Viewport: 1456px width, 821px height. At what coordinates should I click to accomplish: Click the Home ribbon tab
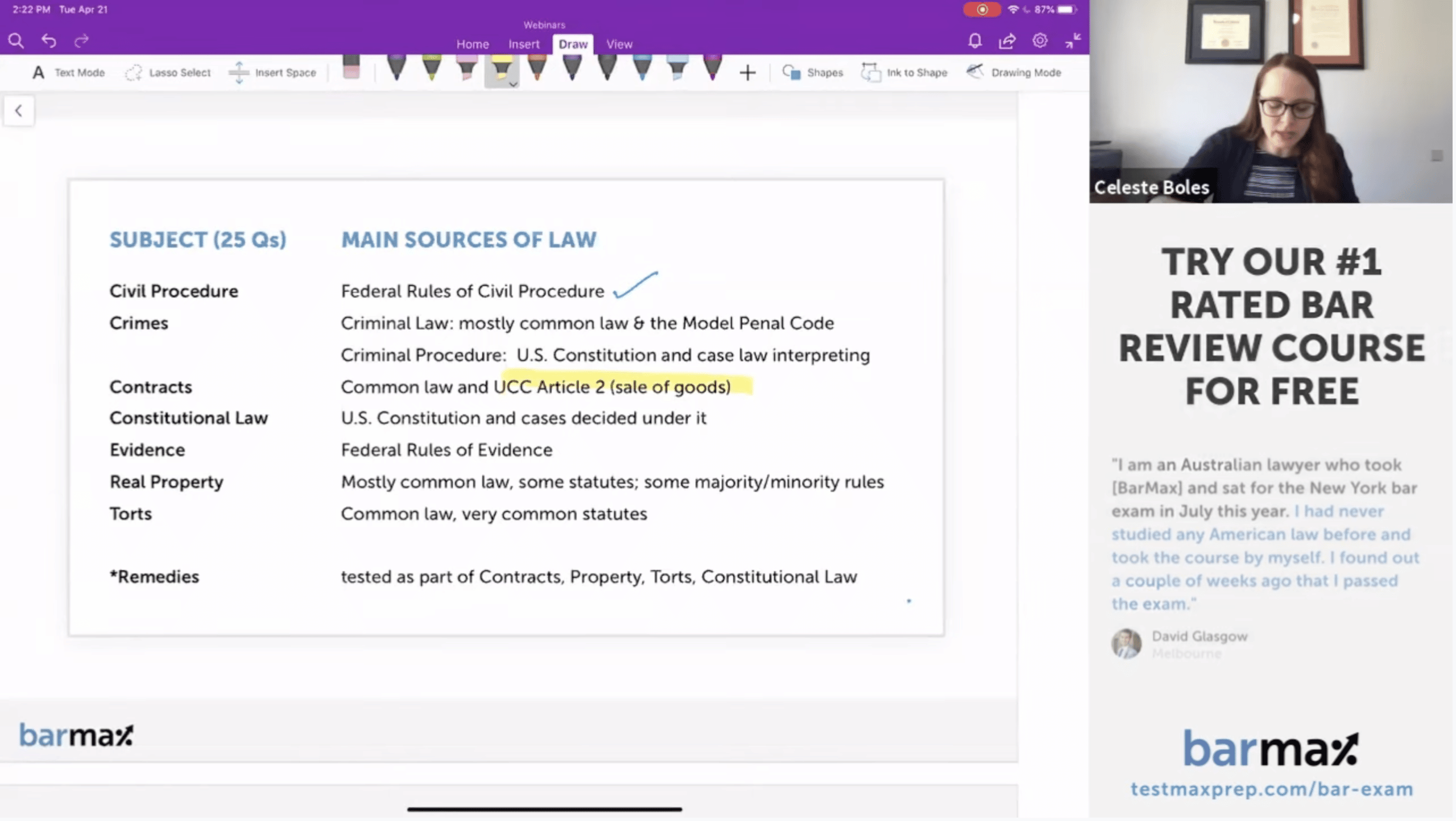[471, 44]
